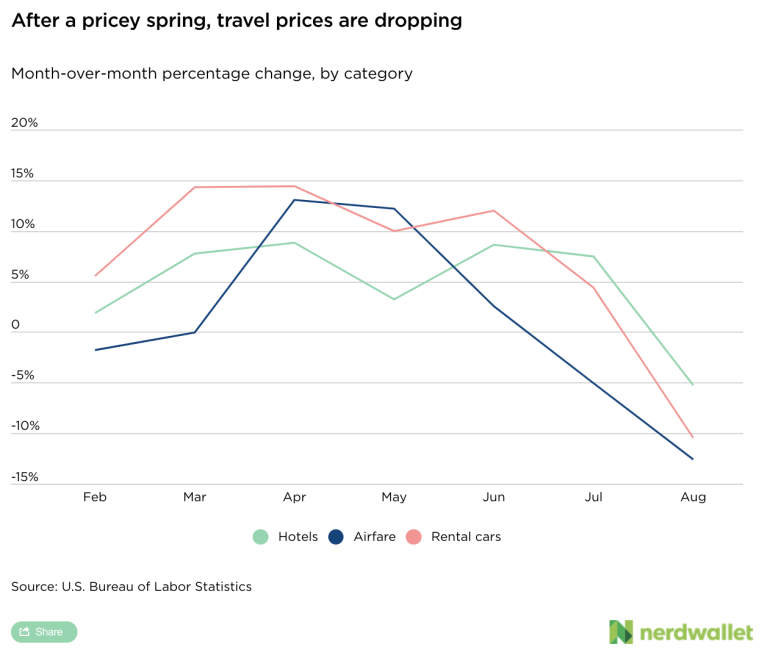Toggle the Hotels legend green dot
The height and width of the screenshot is (661, 770).
coord(260,537)
